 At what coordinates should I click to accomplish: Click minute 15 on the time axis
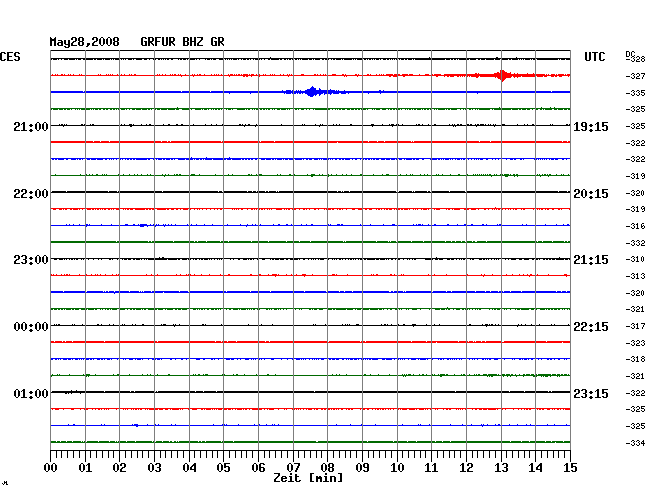point(570,468)
